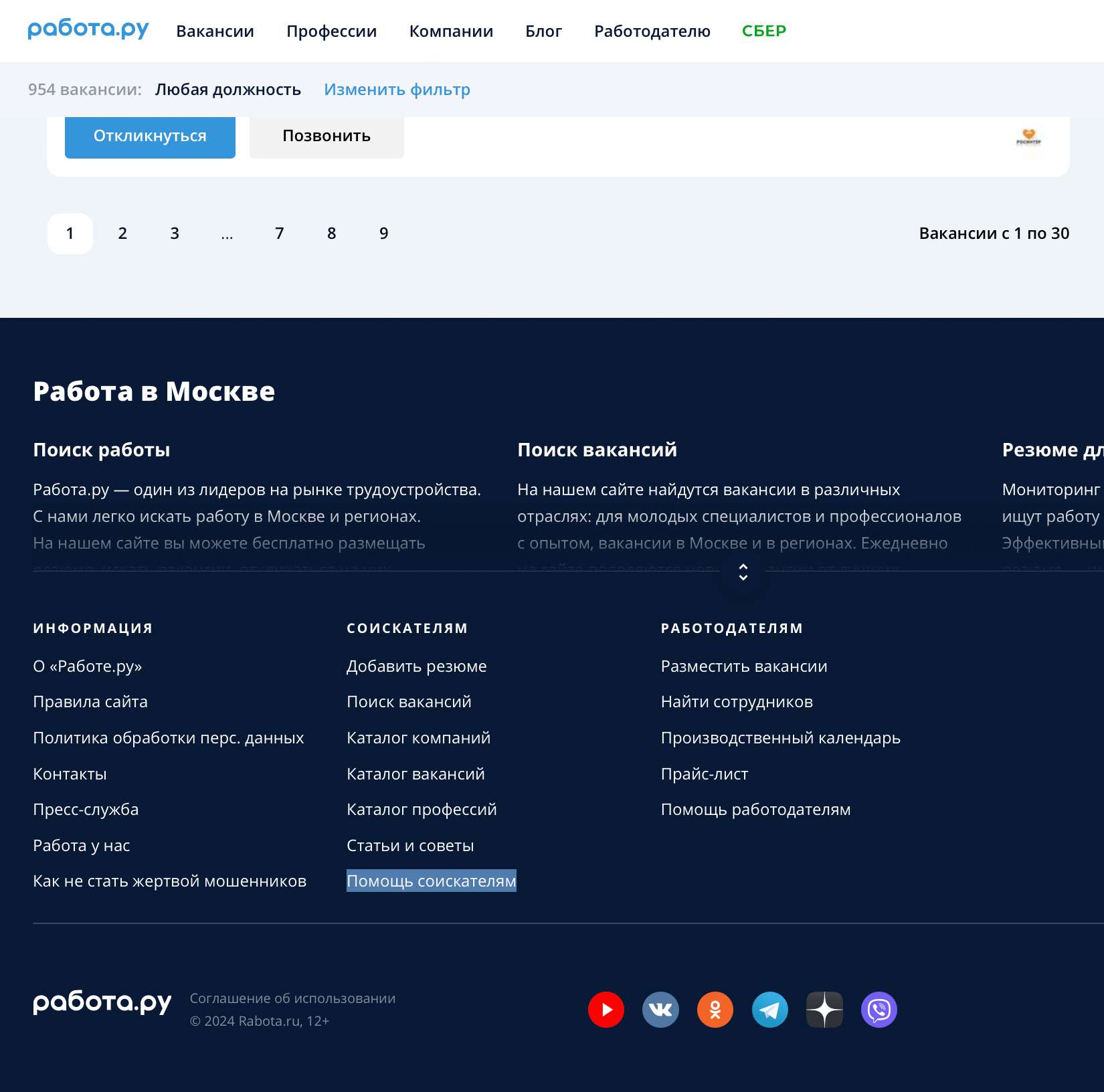Click the company logo on vacancy card
This screenshot has height=1092, width=1104.
coord(1029,138)
